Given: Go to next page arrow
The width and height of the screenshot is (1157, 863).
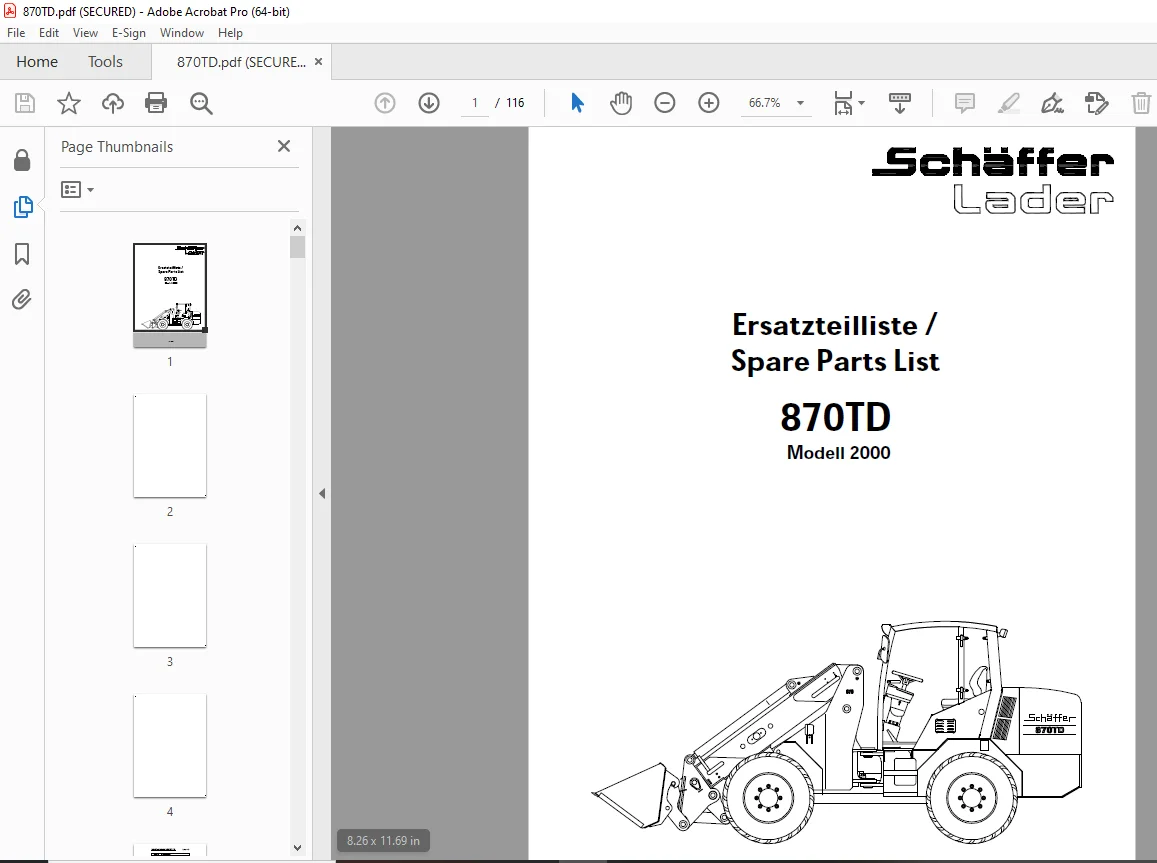Looking at the screenshot, I should (x=429, y=103).
